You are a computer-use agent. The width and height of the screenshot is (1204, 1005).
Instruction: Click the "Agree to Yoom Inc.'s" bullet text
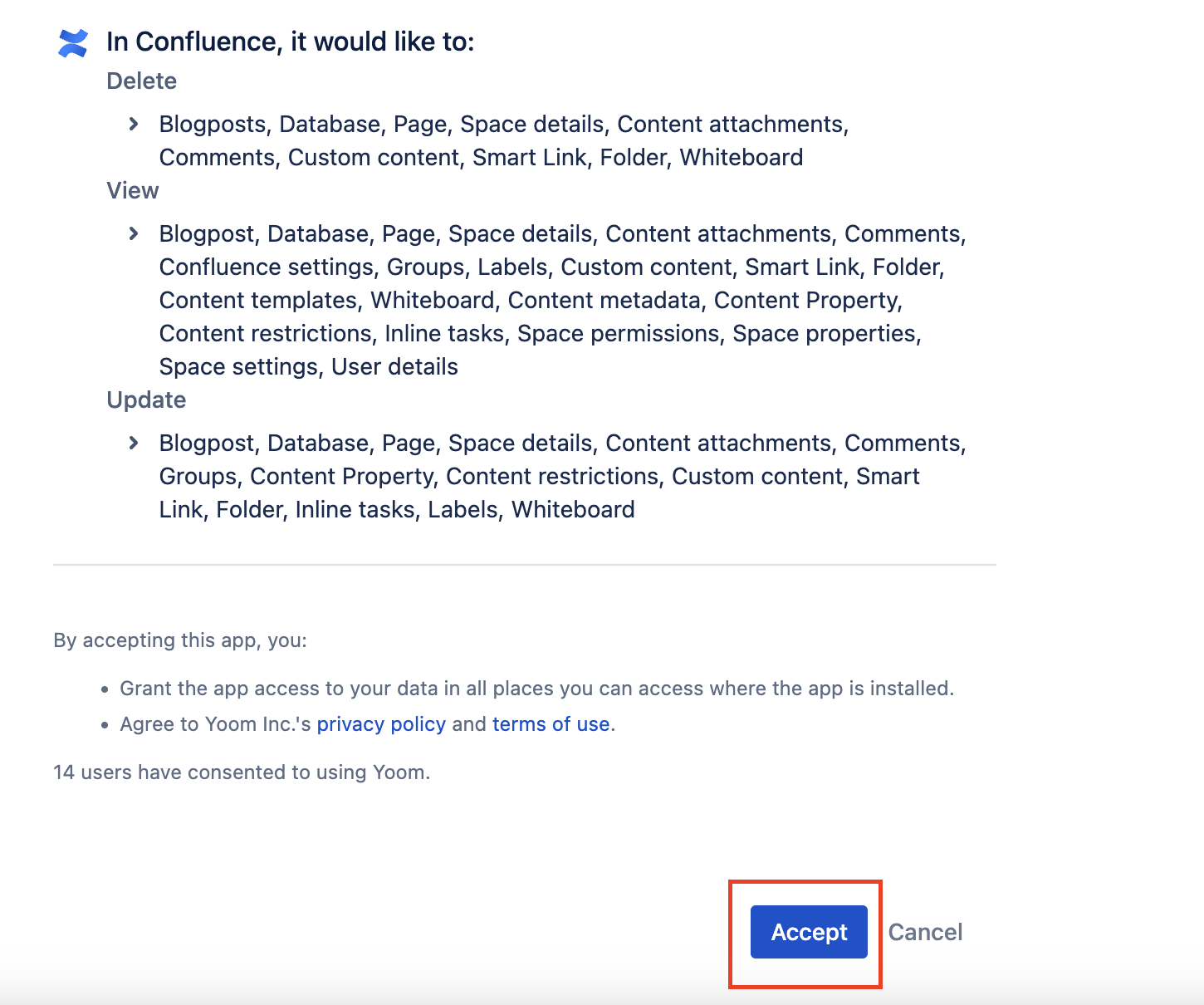pos(216,724)
